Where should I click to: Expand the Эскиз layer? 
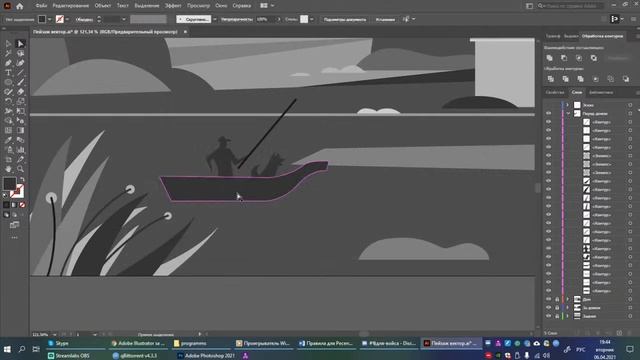click(x=568, y=105)
